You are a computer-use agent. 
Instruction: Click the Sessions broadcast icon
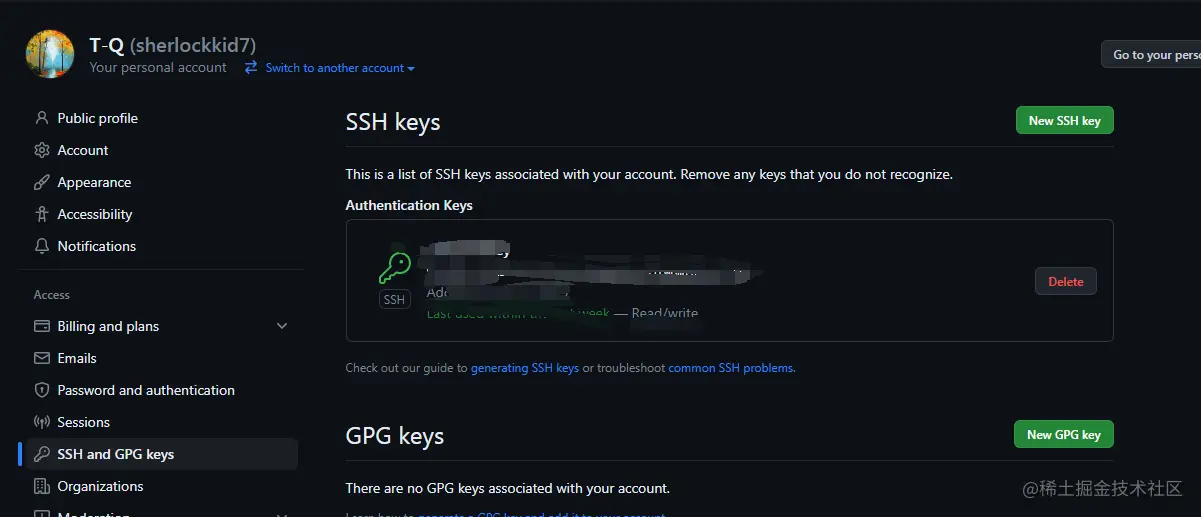coord(41,422)
